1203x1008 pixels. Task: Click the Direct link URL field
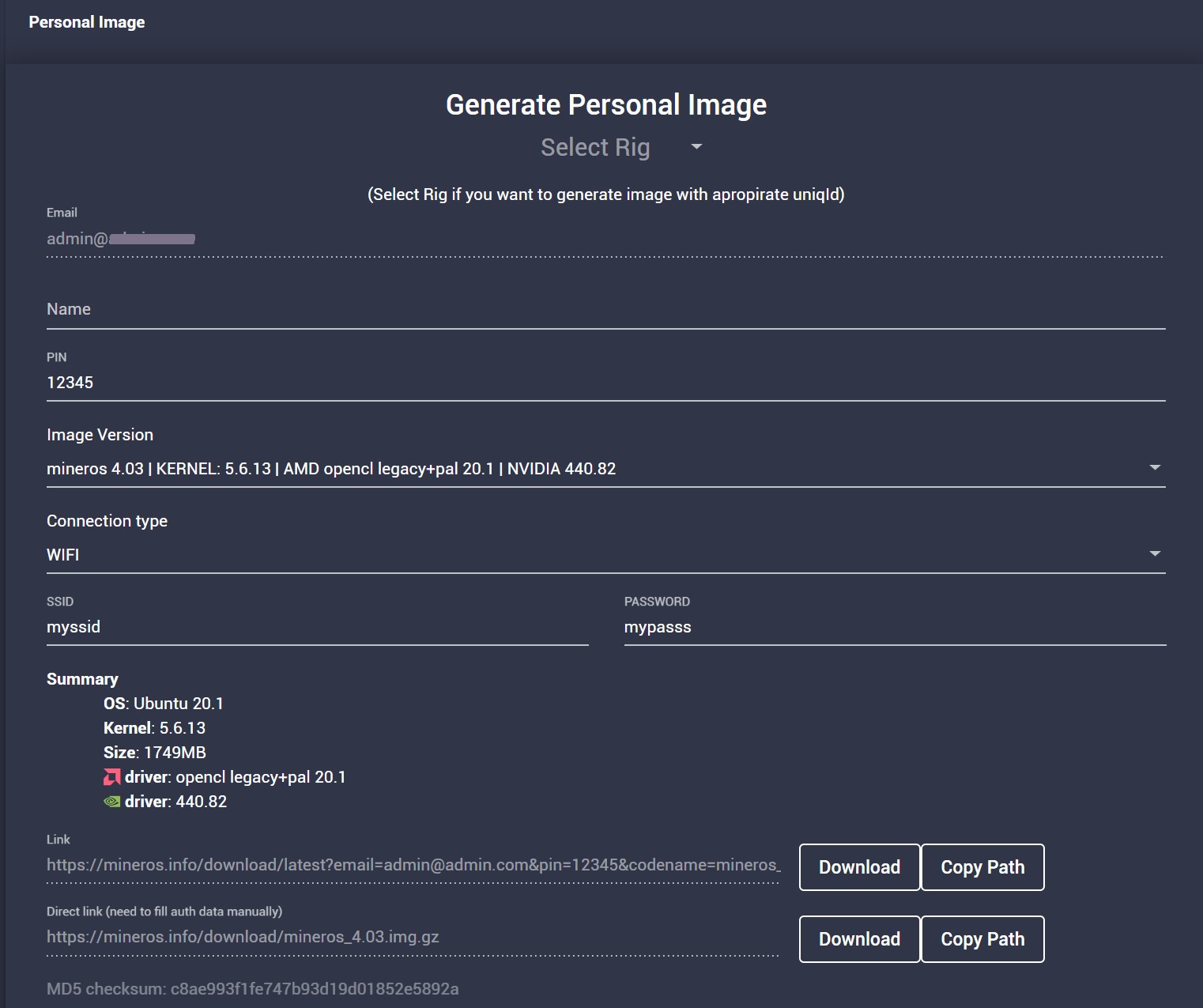pos(413,938)
